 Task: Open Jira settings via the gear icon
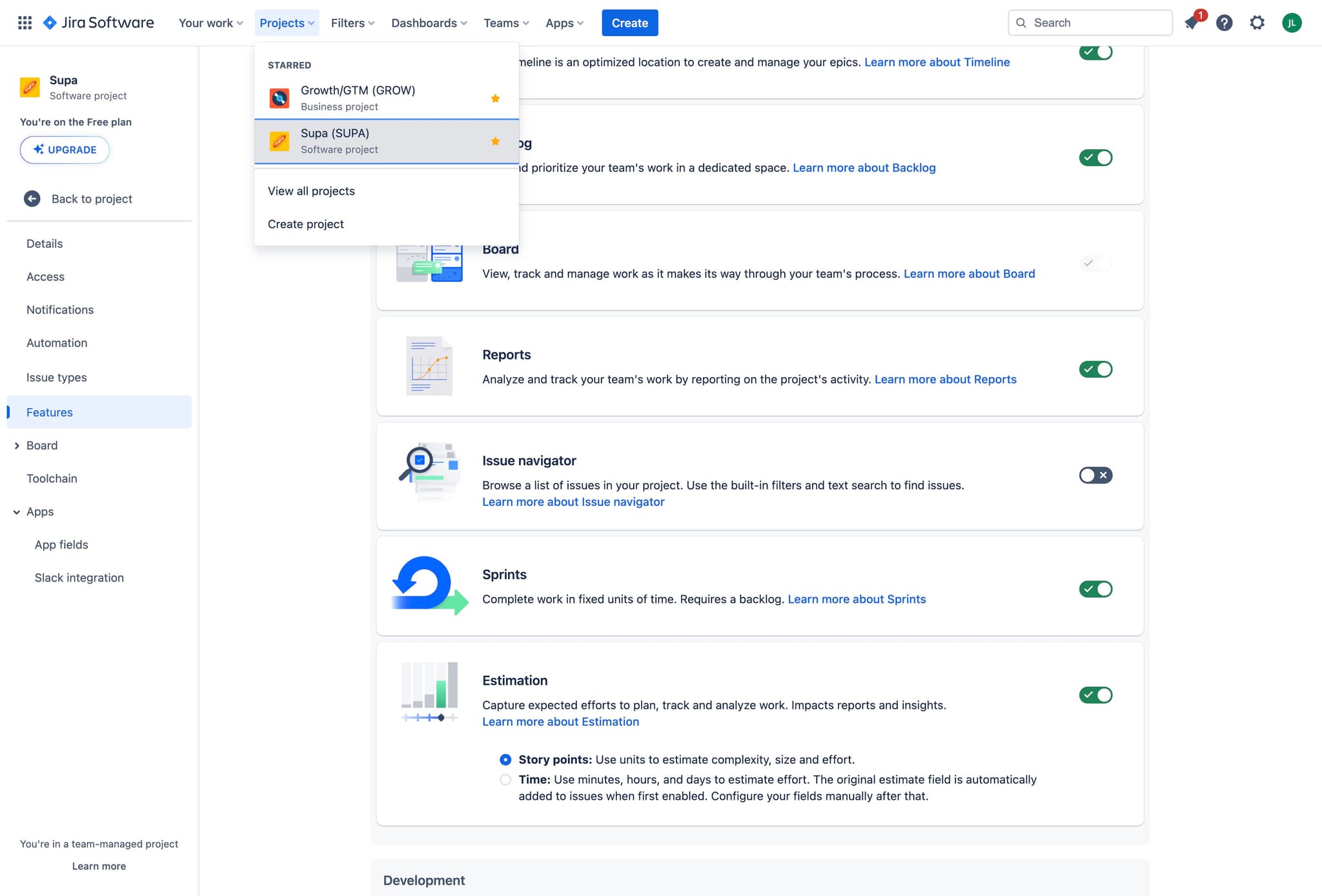(x=1257, y=23)
